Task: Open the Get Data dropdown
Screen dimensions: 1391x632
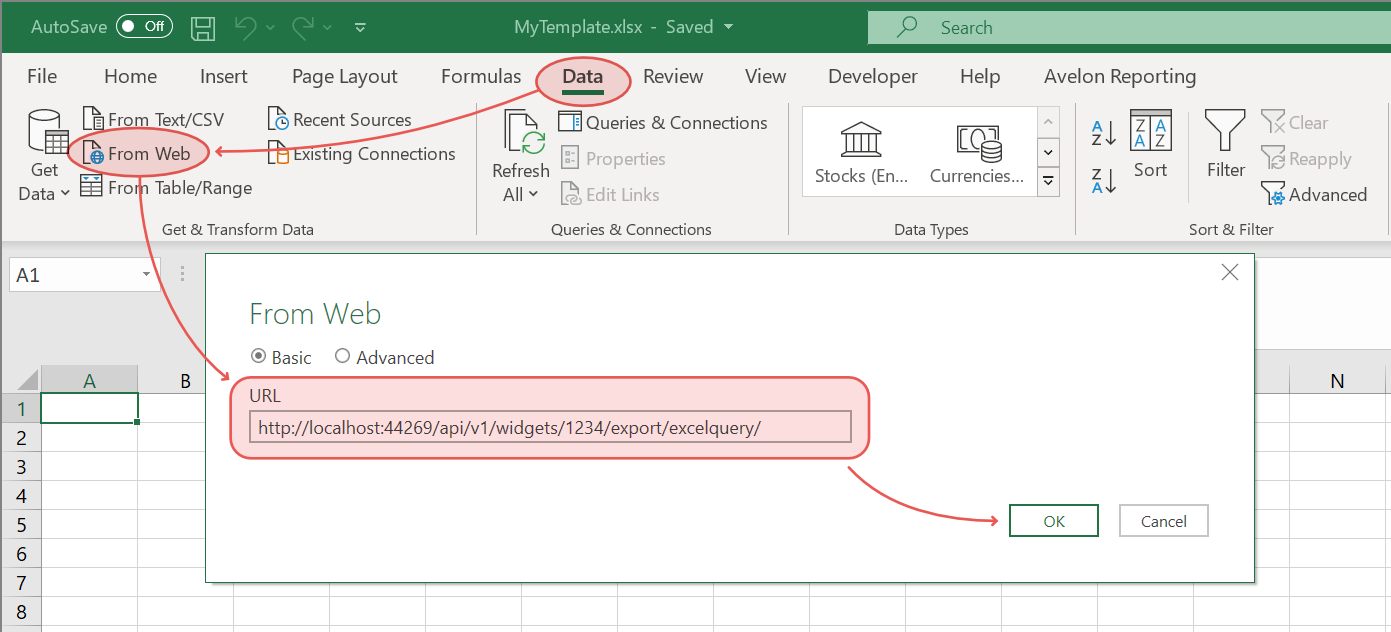Action: pos(44,157)
